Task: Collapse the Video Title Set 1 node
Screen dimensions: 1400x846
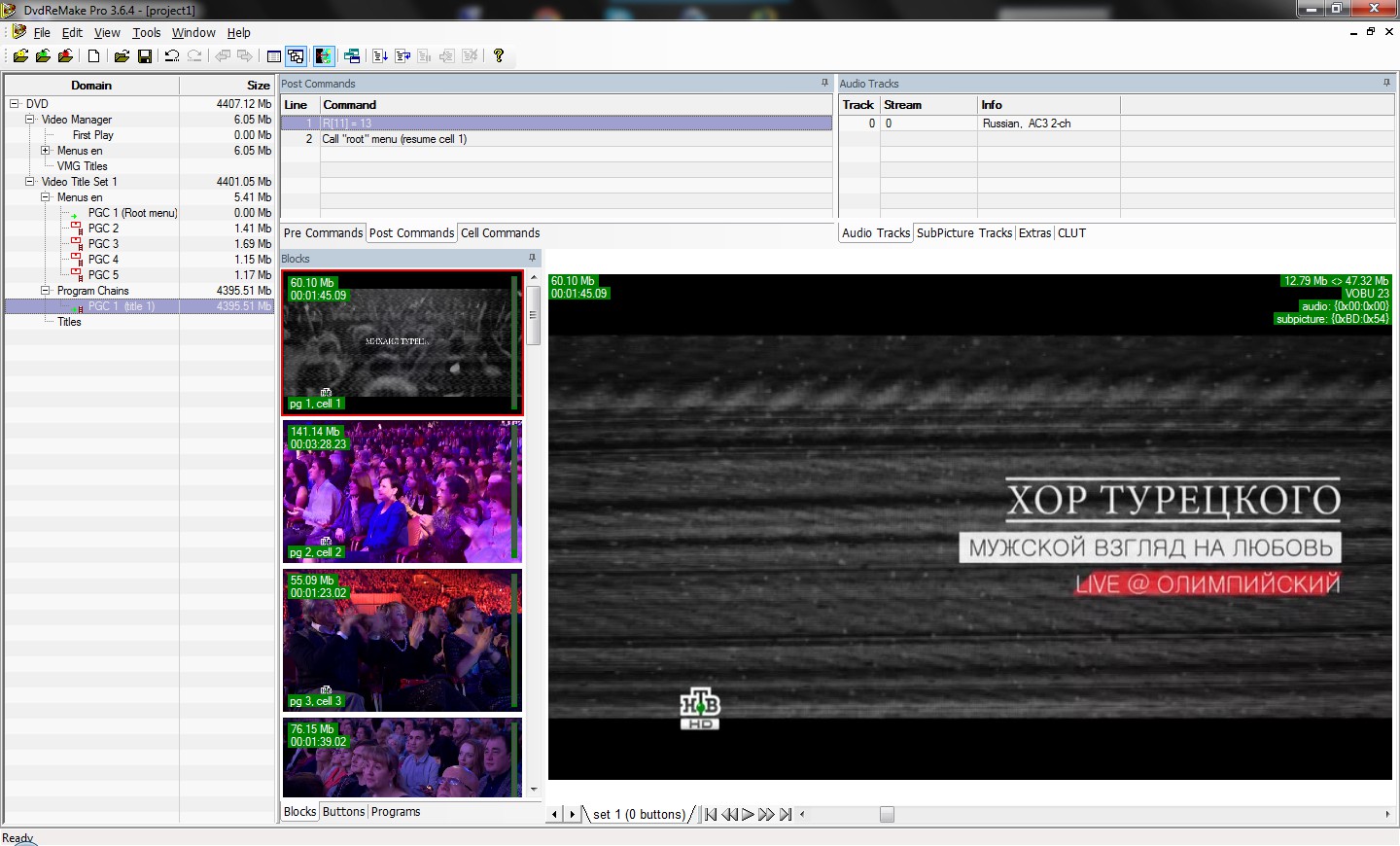Action: point(30,182)
